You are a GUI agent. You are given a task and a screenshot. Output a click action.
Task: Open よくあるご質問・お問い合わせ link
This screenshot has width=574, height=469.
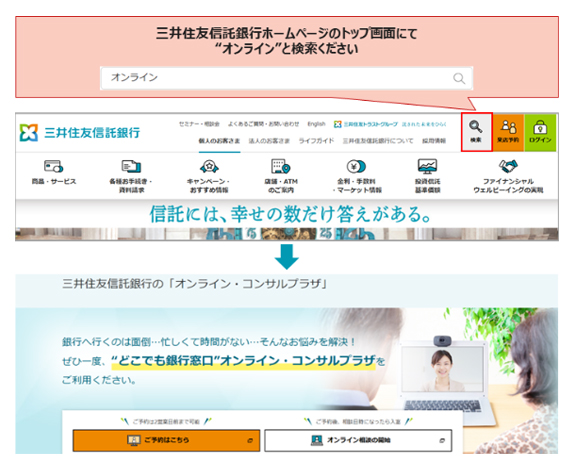click(x=264, y=124)
